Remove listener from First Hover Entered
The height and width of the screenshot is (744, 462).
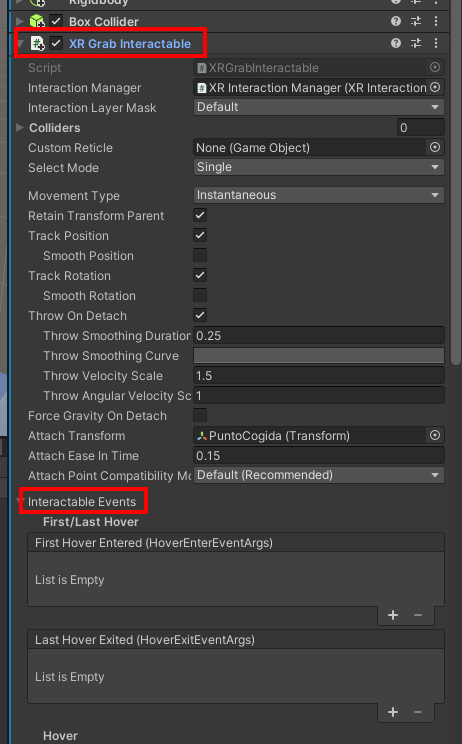pos(418,615)
